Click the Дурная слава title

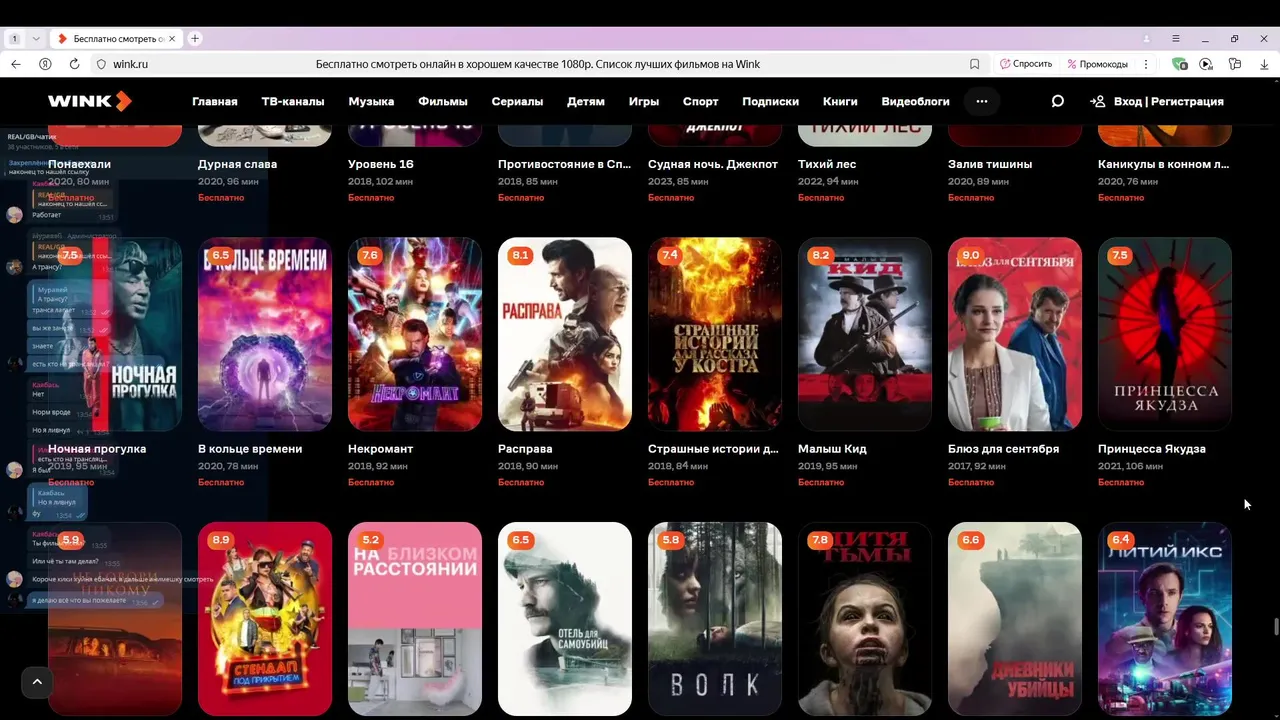coord(238,164)
